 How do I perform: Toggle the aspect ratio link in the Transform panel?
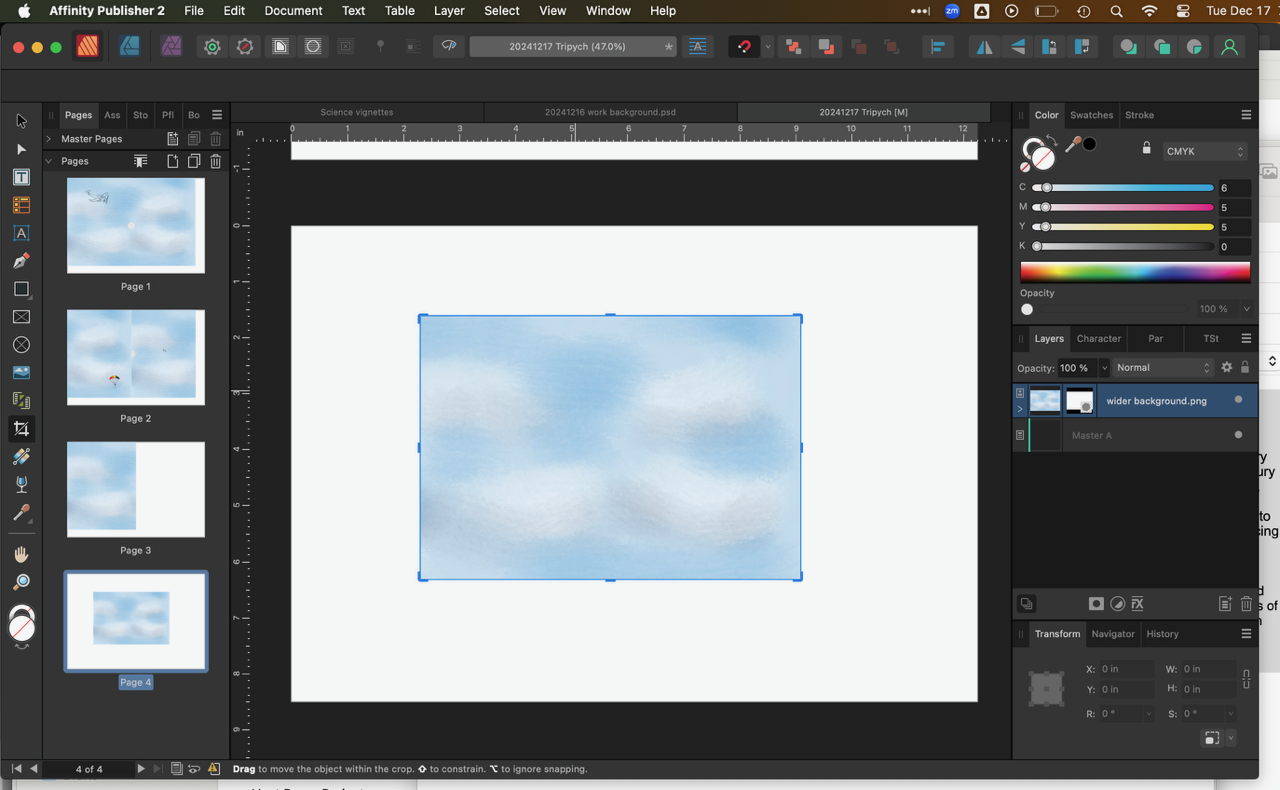coord(1246,679)
